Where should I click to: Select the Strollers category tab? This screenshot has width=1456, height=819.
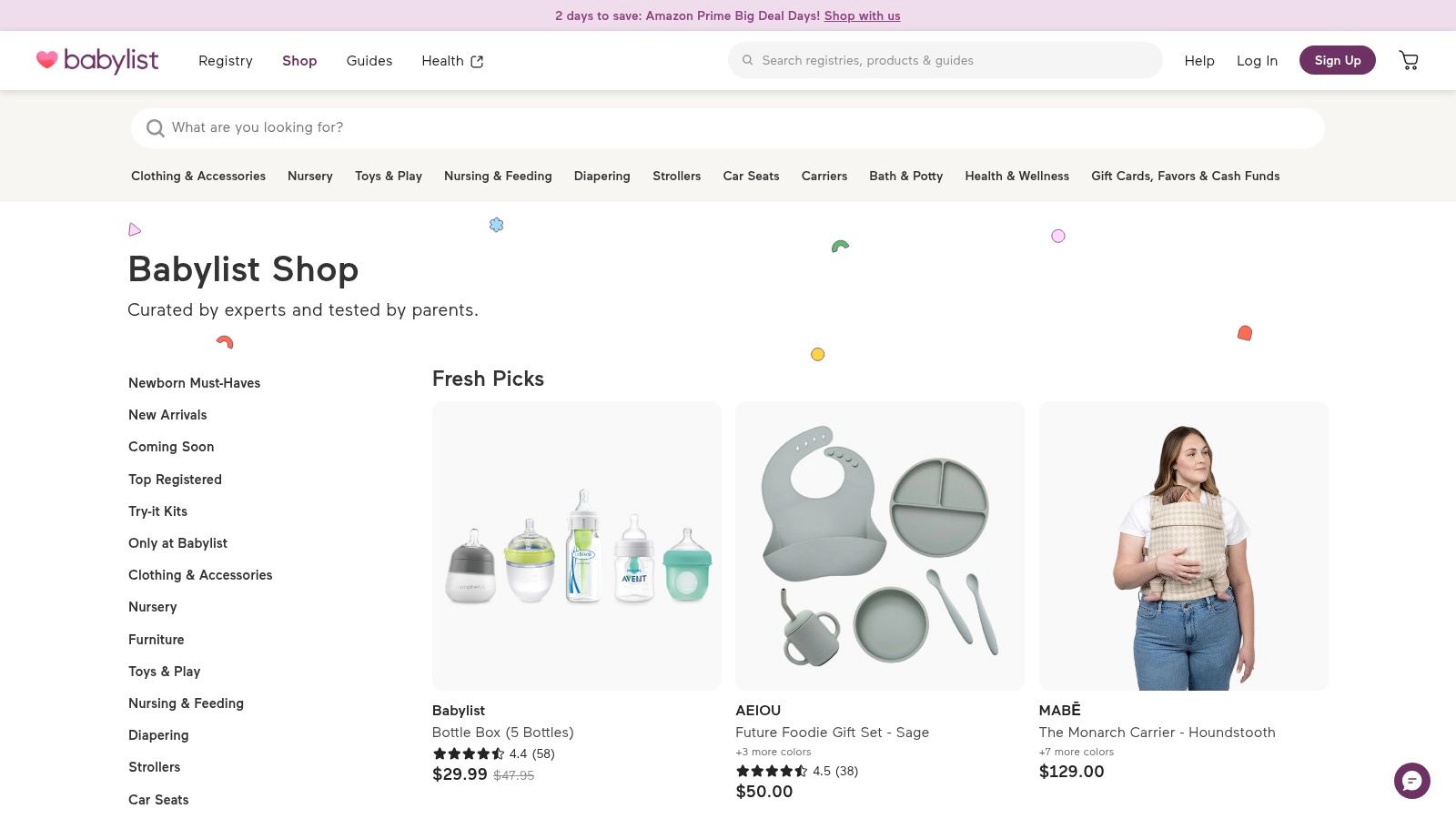pos(676,176)
